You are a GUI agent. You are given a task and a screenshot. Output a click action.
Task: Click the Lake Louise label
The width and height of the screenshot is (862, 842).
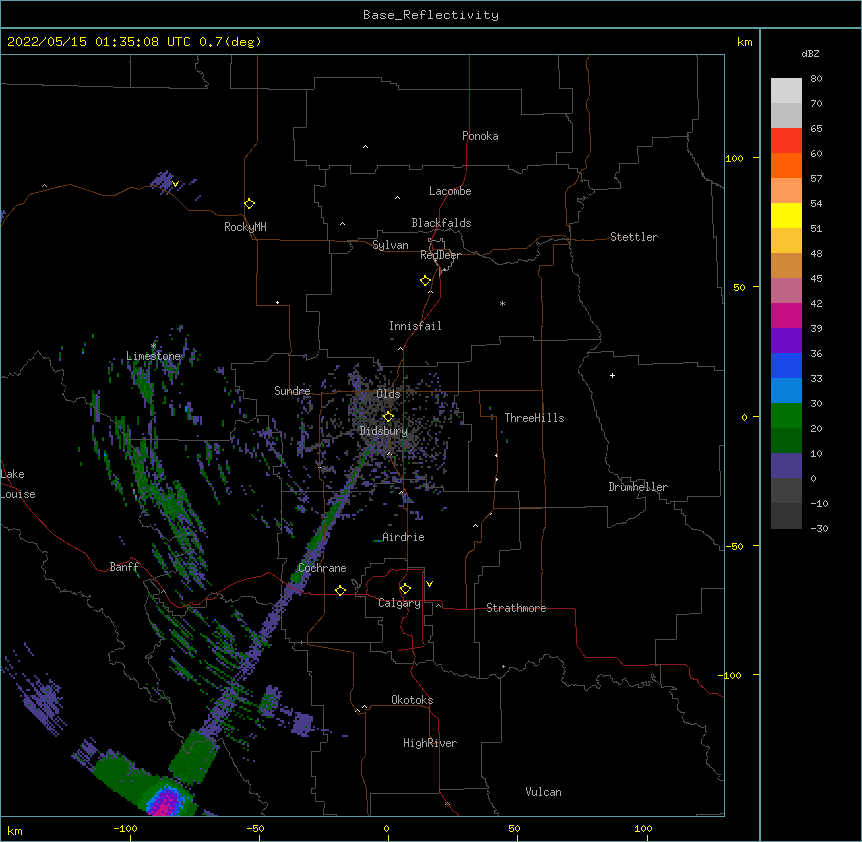point(18,484)
